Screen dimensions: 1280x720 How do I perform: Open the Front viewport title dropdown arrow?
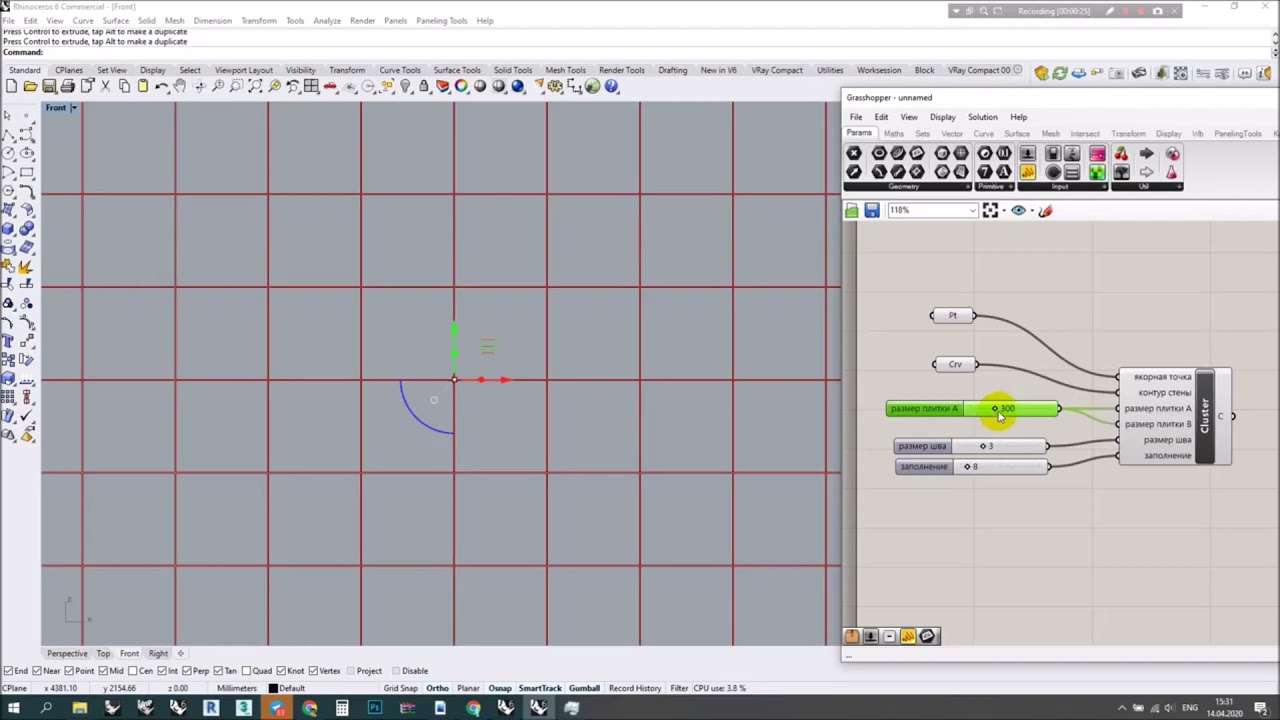point(73,108)
